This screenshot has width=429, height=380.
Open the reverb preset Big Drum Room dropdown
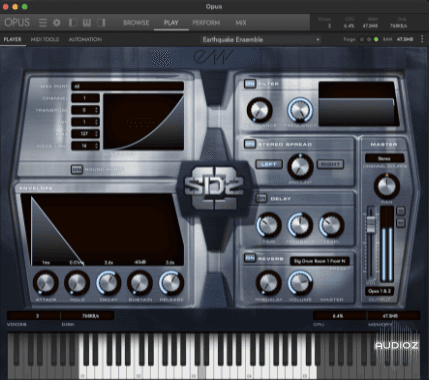pos(319,261)
